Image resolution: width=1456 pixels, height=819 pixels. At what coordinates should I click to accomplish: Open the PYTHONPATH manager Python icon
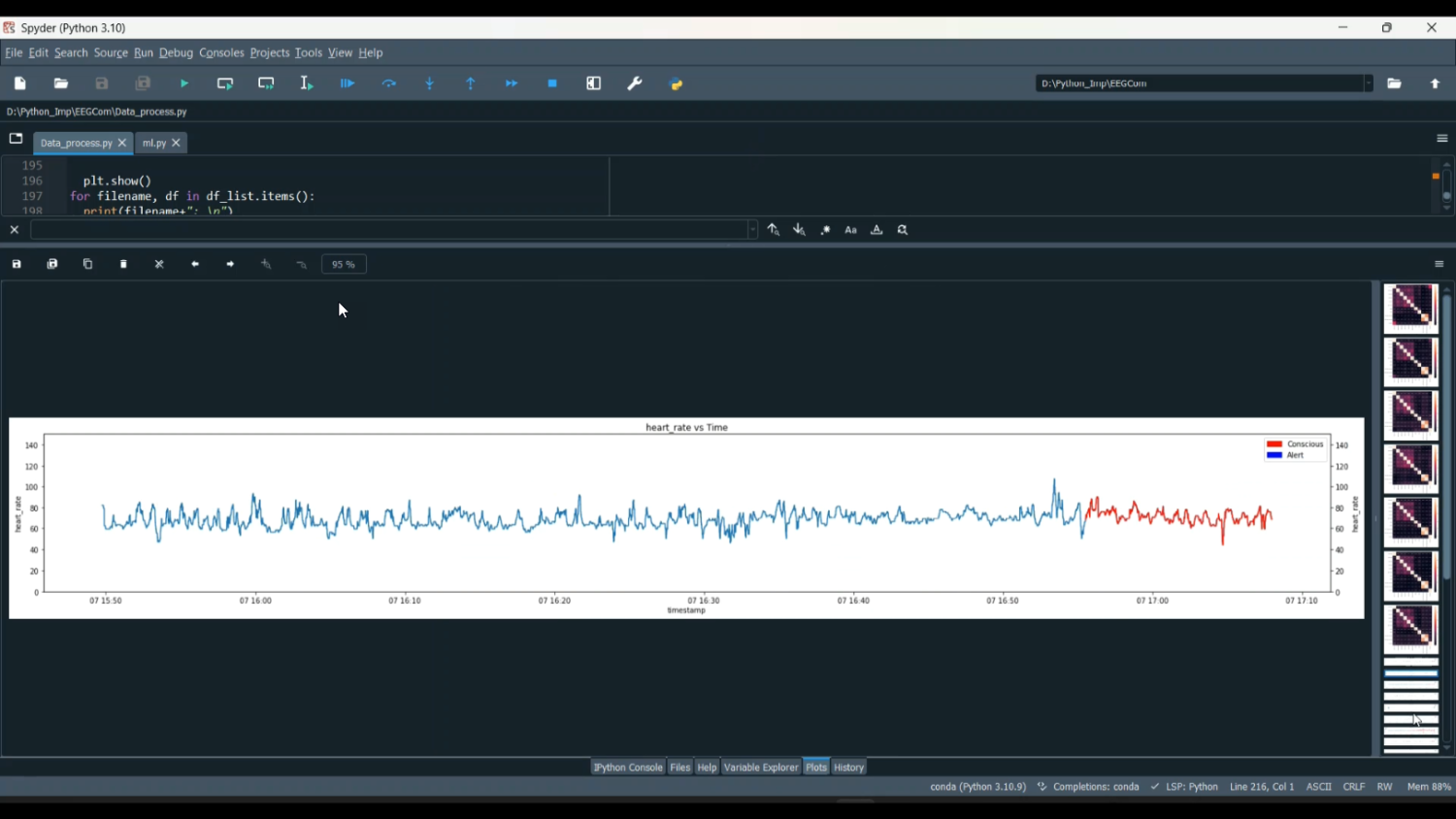677,84
